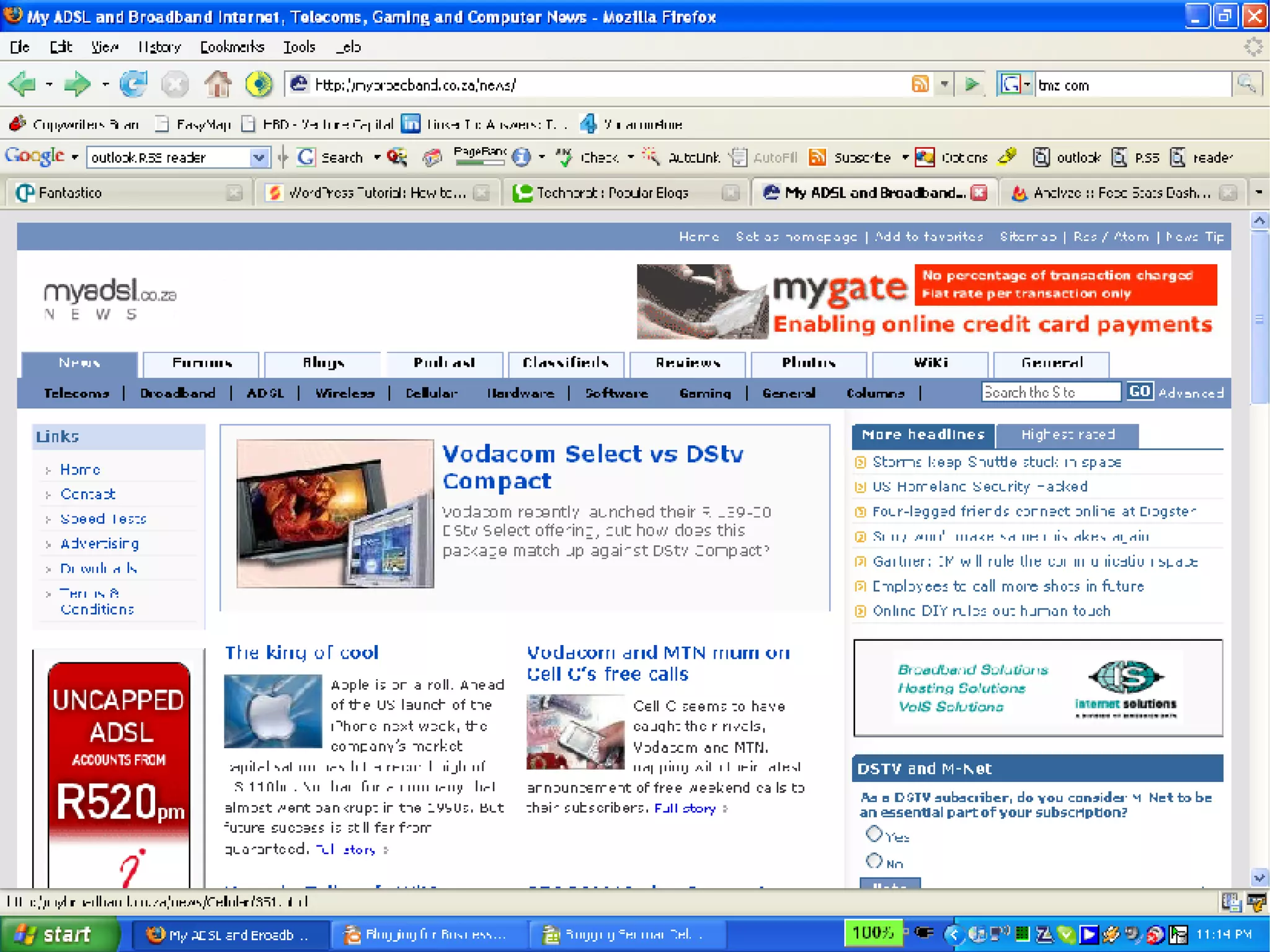Screen dimensions: 1270x952
Task: Open the back button history dropdown arrow
Action: tap(49, 84)
